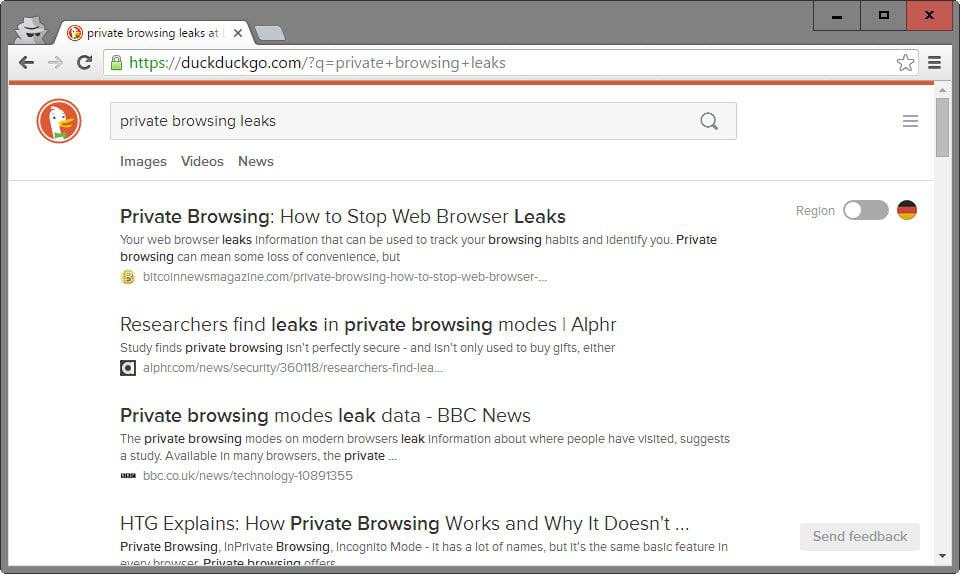Reload the page

tap(84, 62)
